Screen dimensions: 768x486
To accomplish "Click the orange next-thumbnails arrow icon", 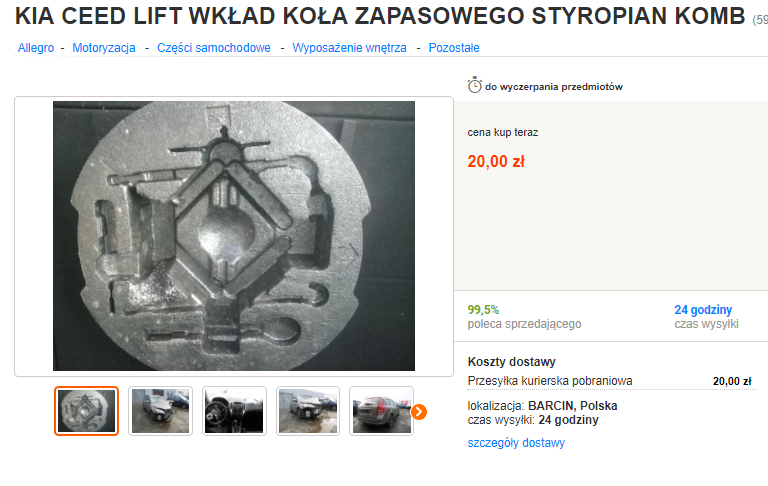I will point(419,412).
